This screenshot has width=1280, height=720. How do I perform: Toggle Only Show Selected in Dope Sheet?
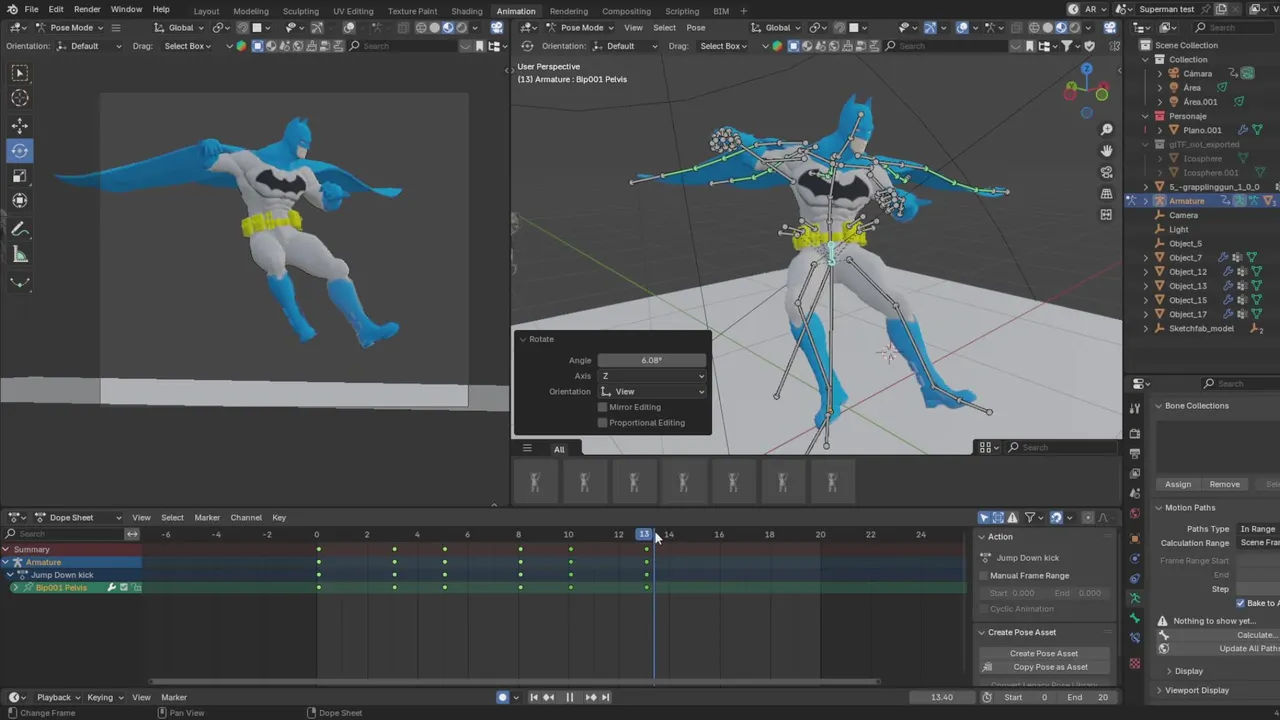[x=984, y=517]
